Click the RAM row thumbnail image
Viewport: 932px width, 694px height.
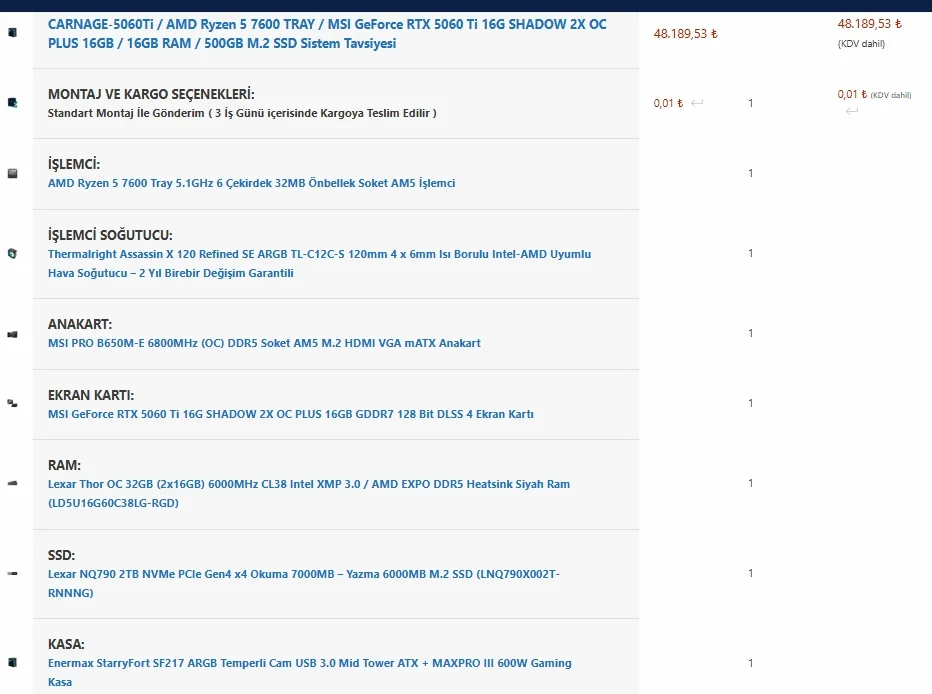pyautogui.click(x=12, y=484)
